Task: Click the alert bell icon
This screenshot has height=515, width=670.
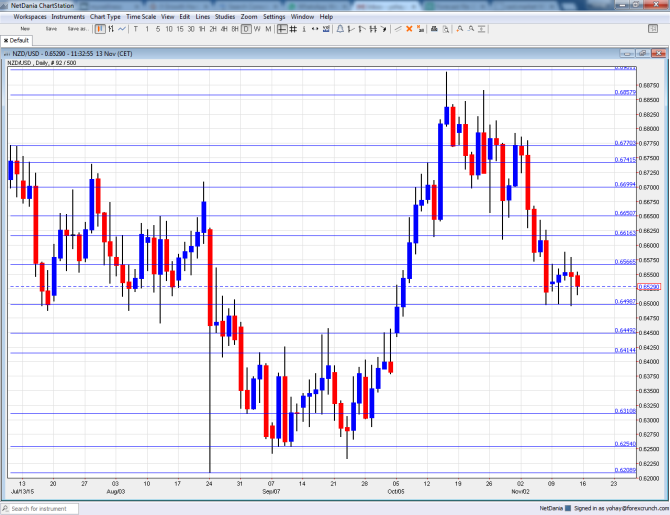Action: (340, 29)
